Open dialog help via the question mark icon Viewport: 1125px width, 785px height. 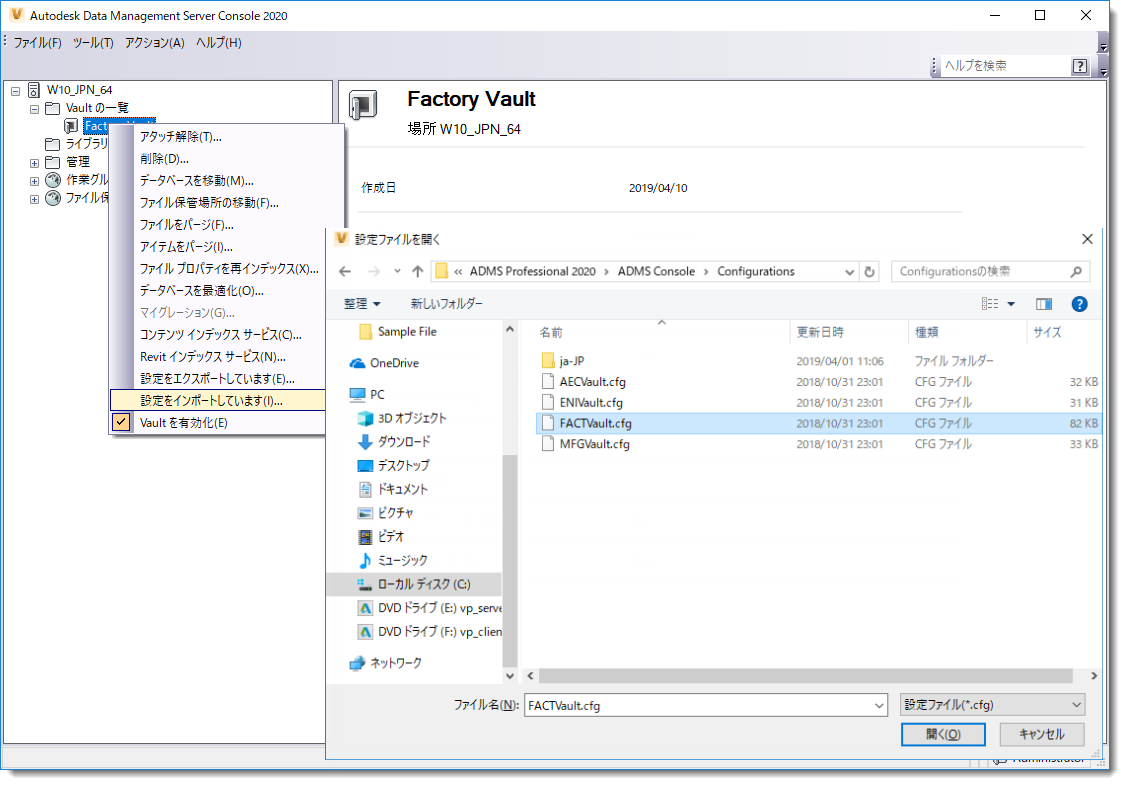click(x=1079, y=304)
